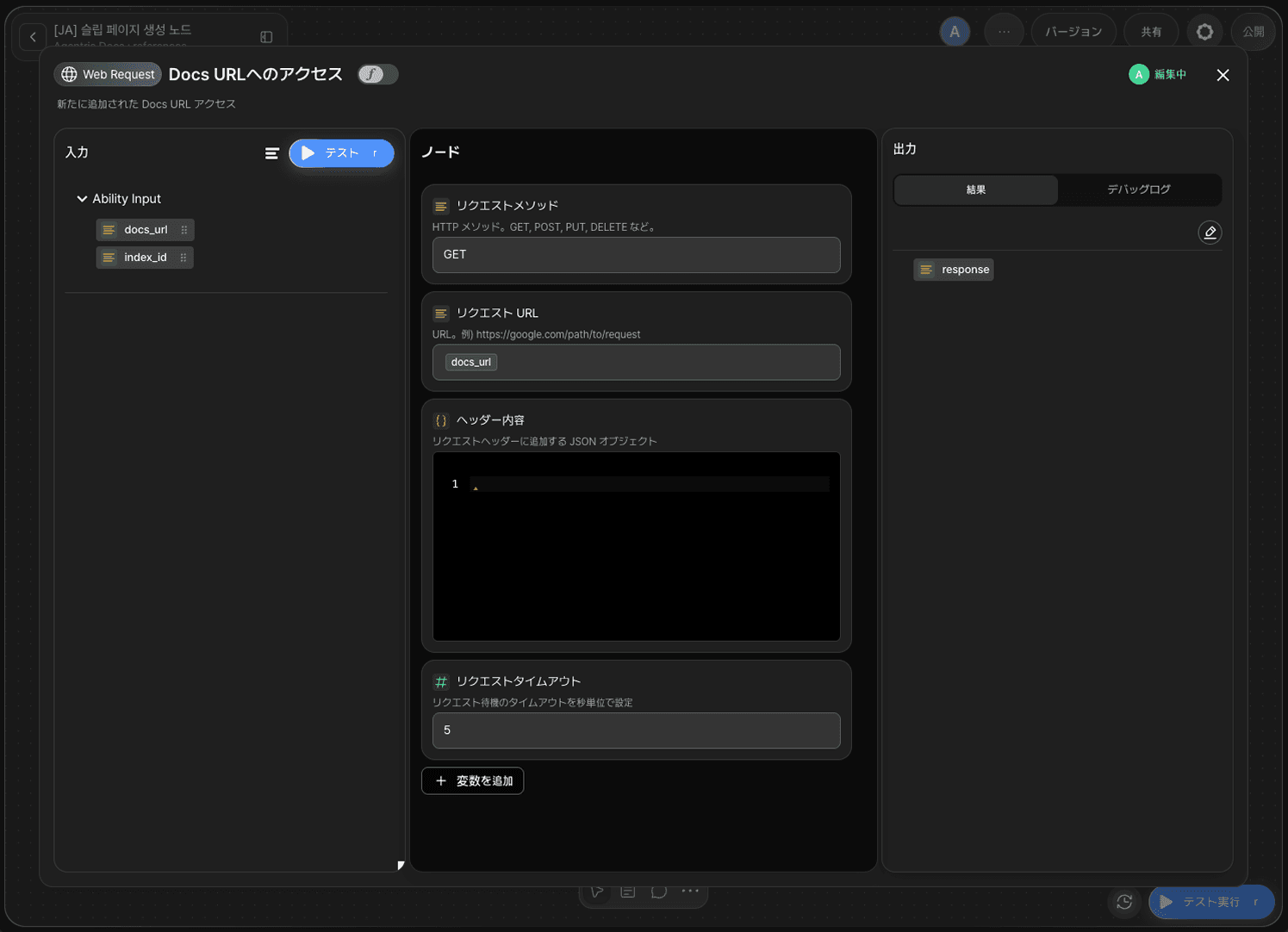Close the Docs URLへのアクセス node dialog
The width and height of the screenshot is (1288, 932).
pos(1223,75)
